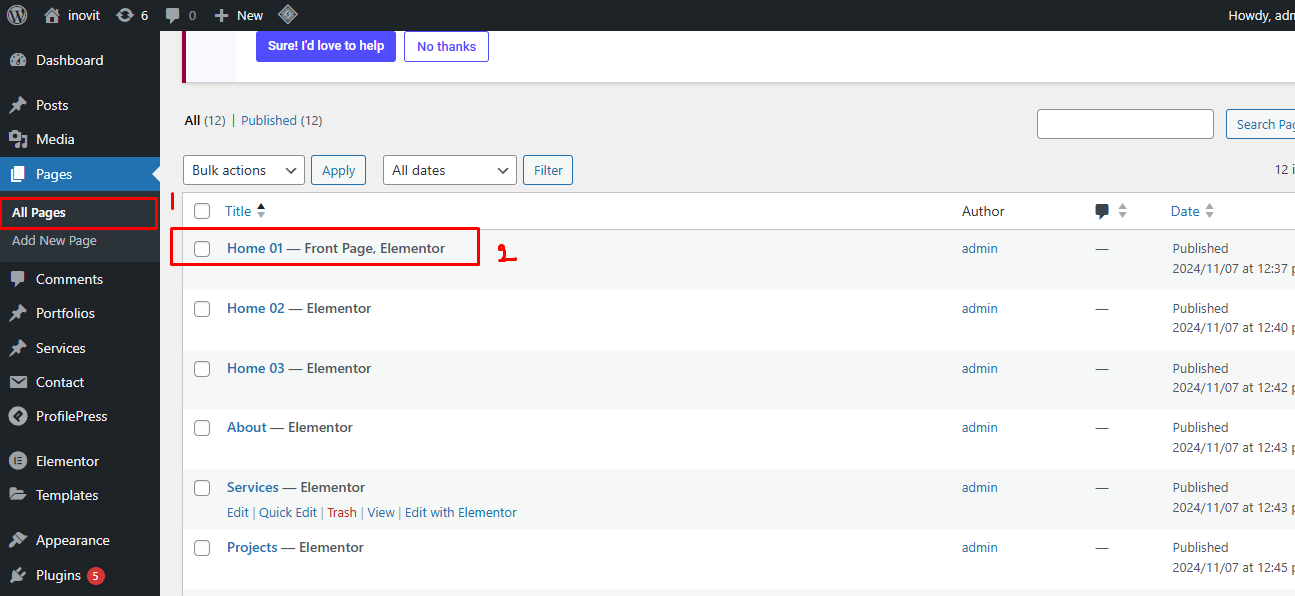Click the Apply button
1295x596 pixels.
click(x=338, y=170)
